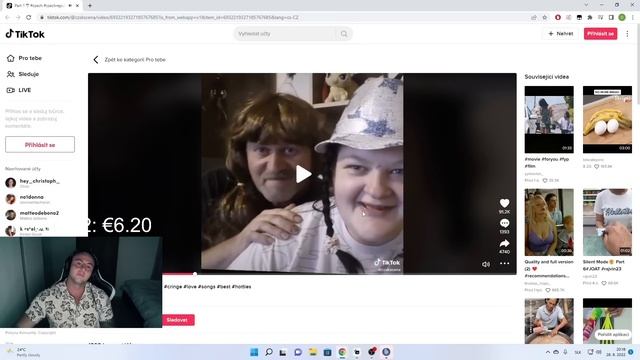The image size is (640, 360).
Task: Open the Quality and full version video
Action: [549, 222]
